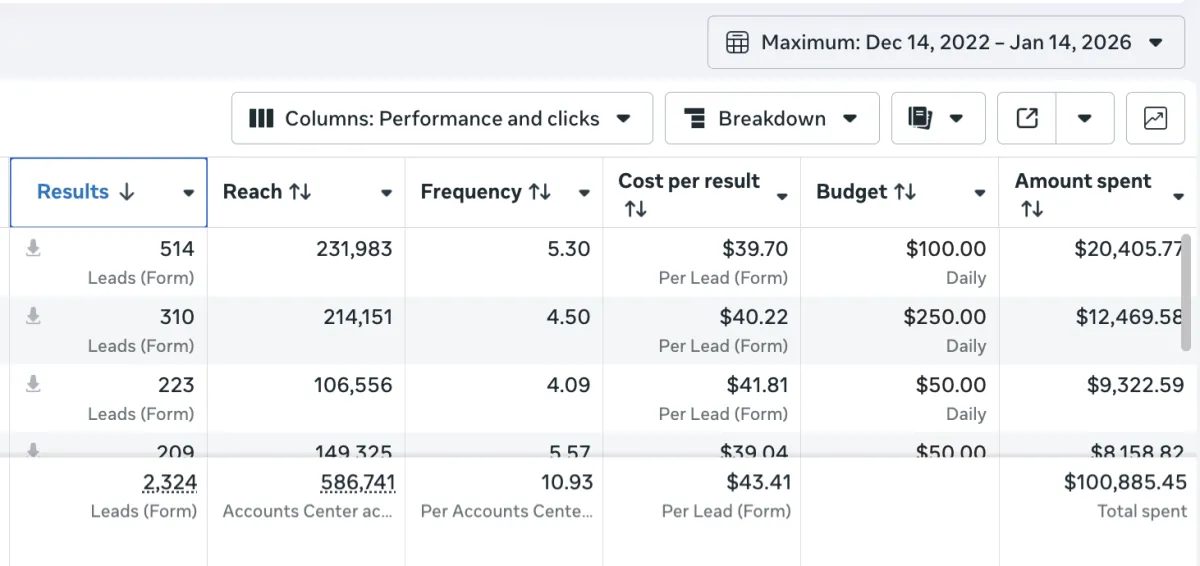Open the Cost per result column menu
The image size is (1200, 566).
pyautogui.click(x=782, y=195)
